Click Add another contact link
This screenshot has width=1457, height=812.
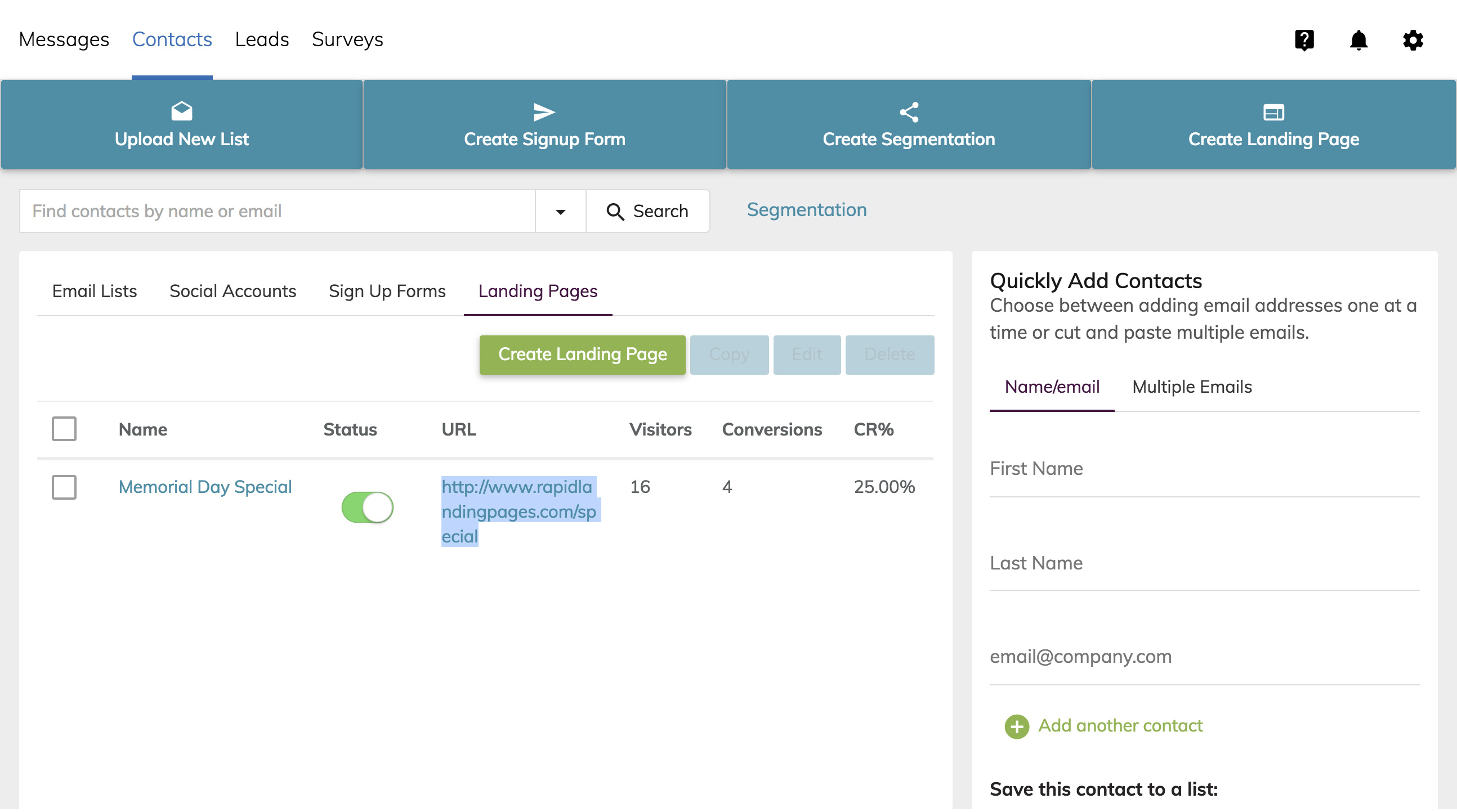coord(1120,725)
